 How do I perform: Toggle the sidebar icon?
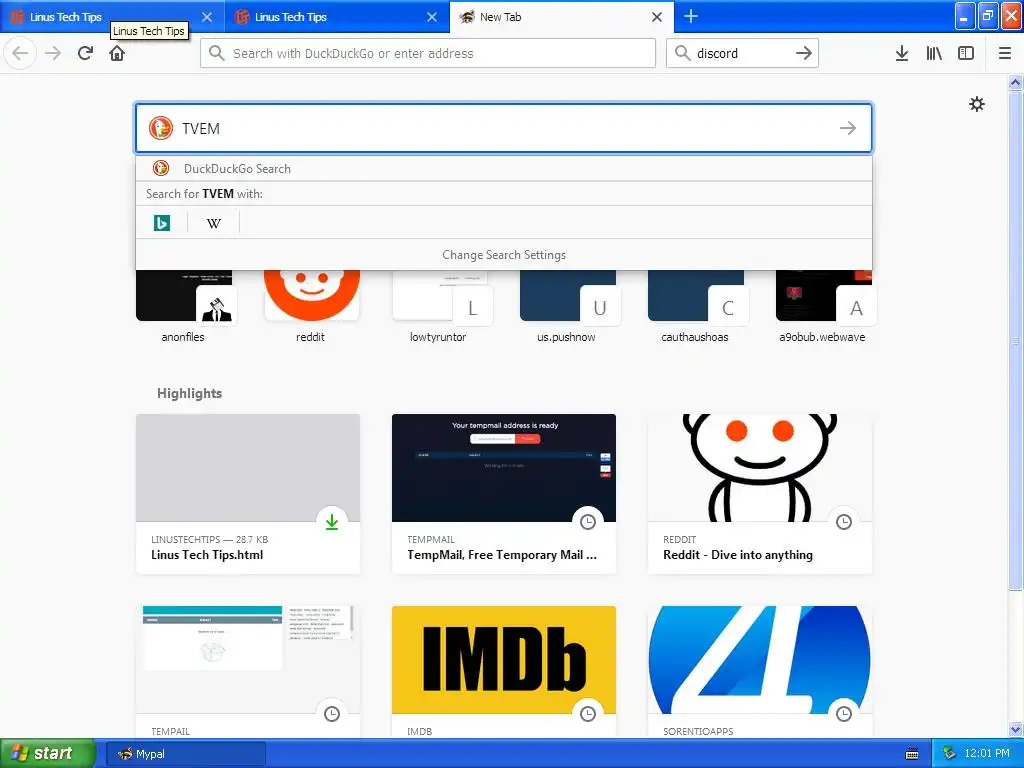click(x=966, y=53)
